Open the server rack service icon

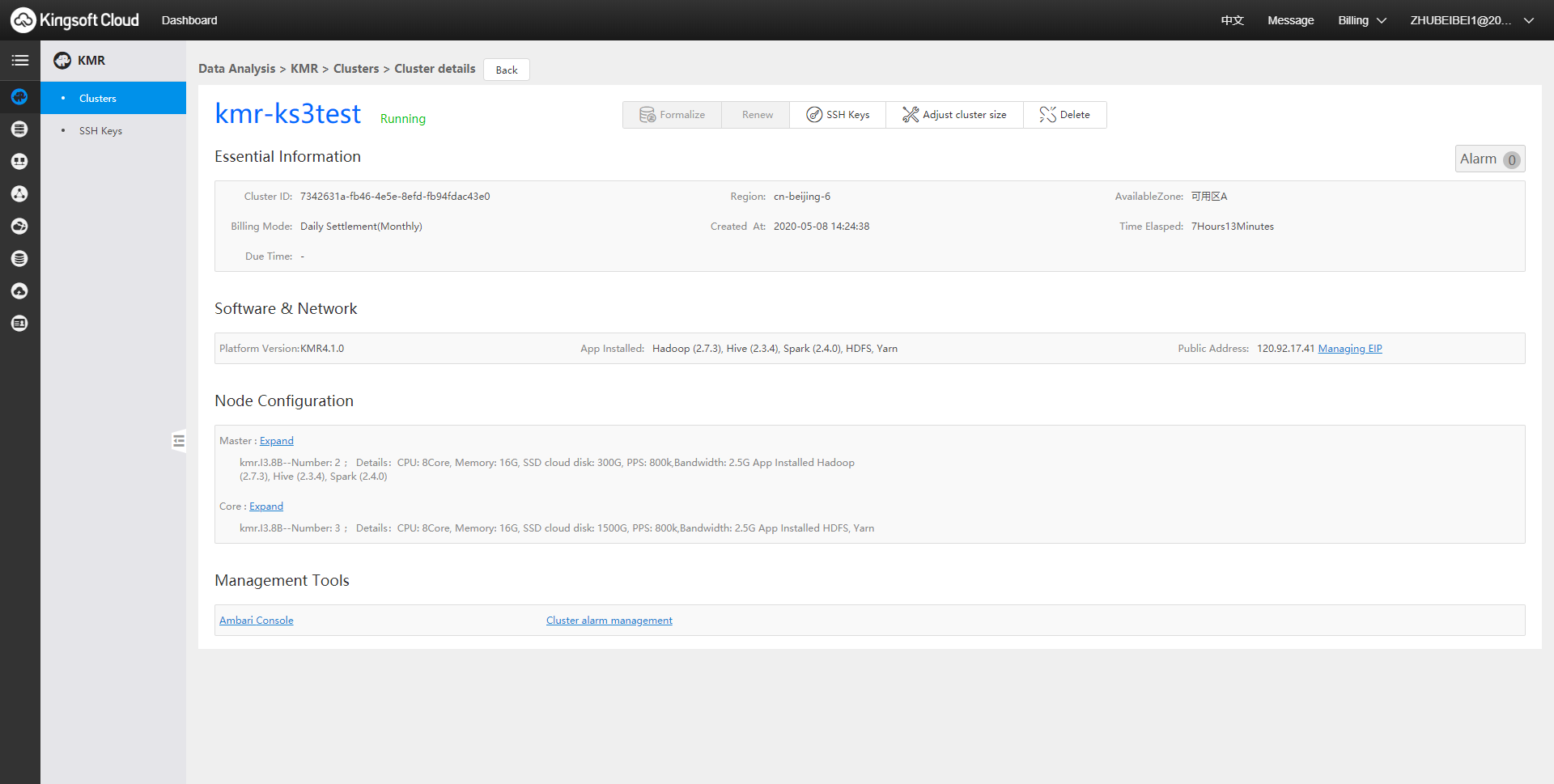click(x=19, y=129)
